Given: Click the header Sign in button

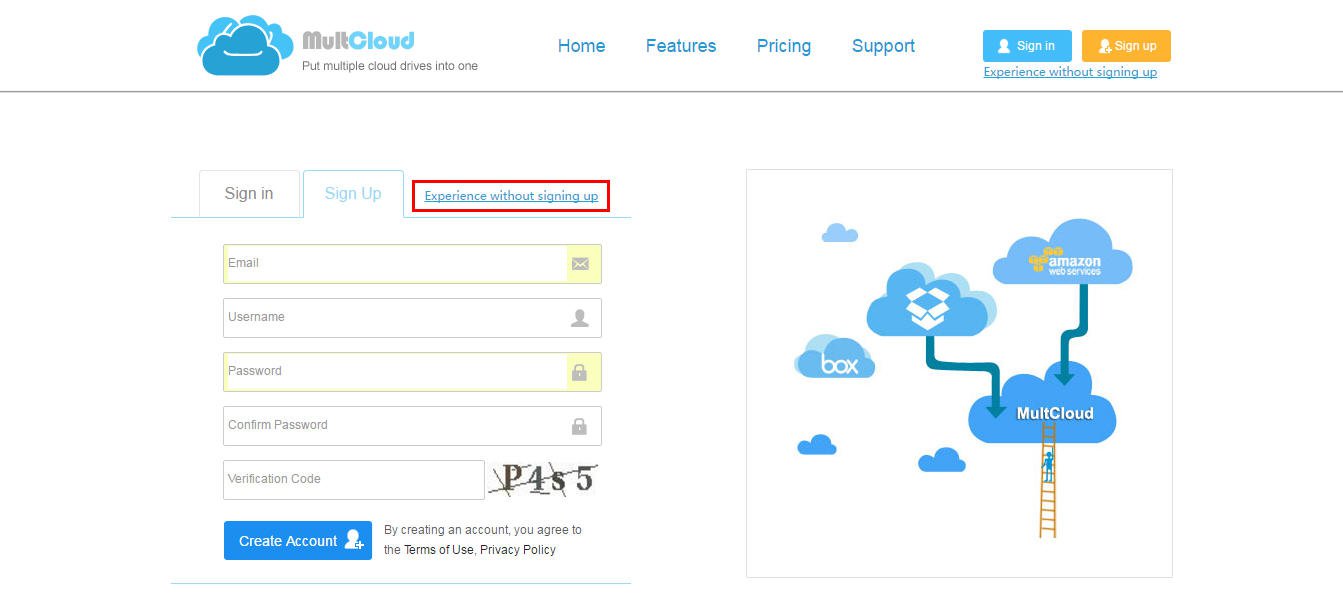Looking at the screenshot, I should pyautogui.click(x=1027, y=46).
